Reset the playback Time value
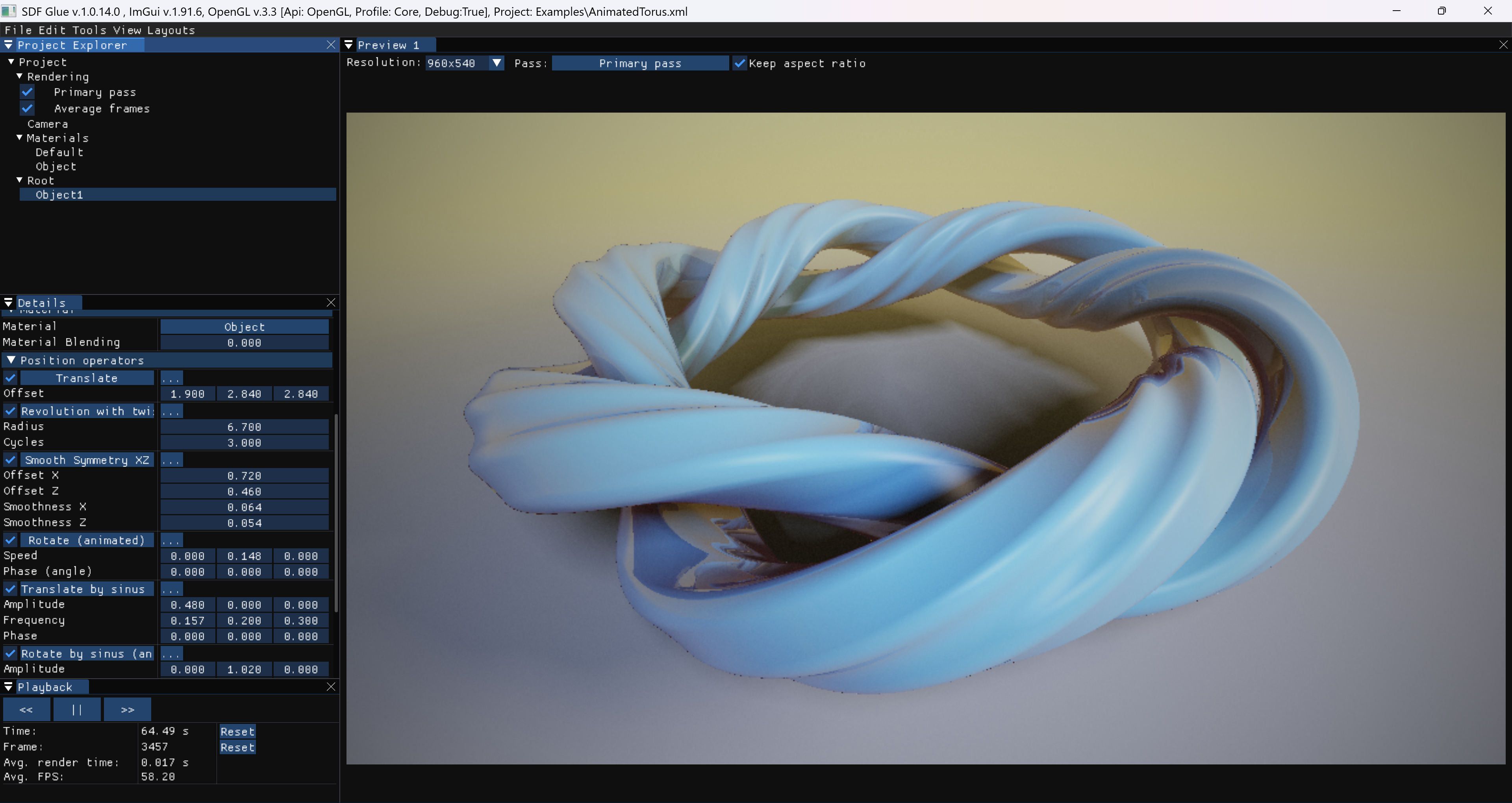This screenshot has height=803, width=1512. point(237,731)
